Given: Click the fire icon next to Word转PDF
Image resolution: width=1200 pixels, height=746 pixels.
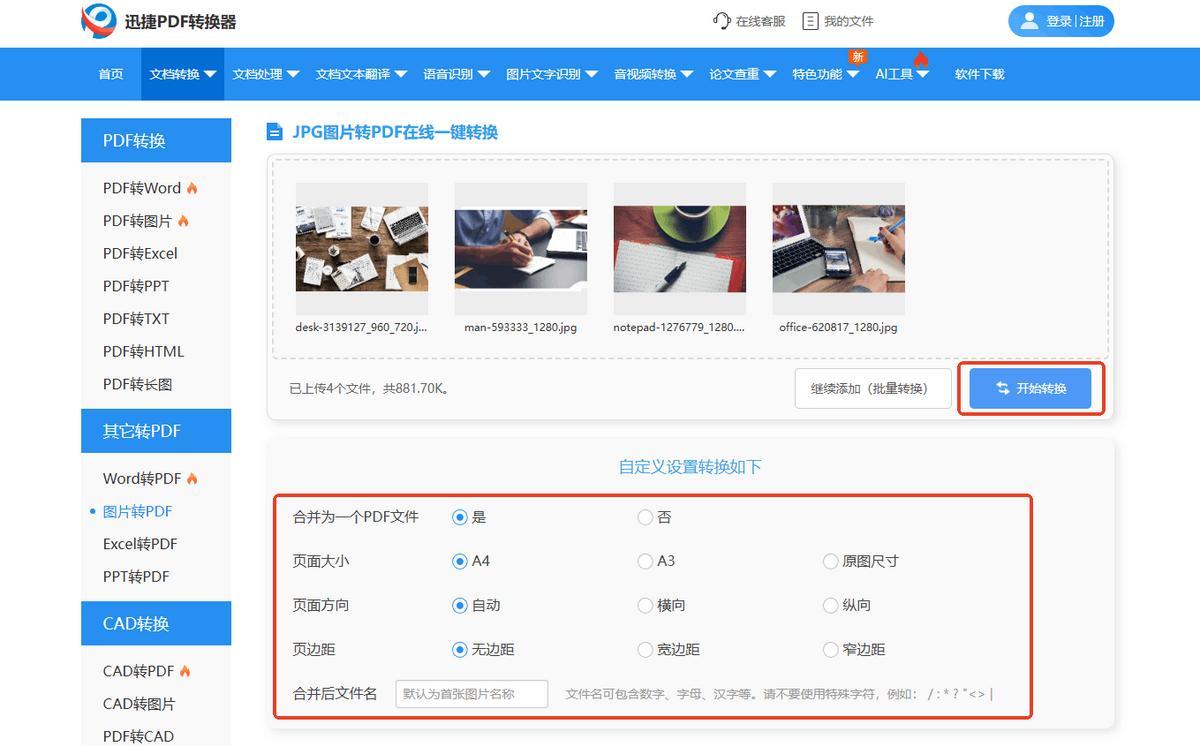Looking at the screenshot, I should [192, 479].
